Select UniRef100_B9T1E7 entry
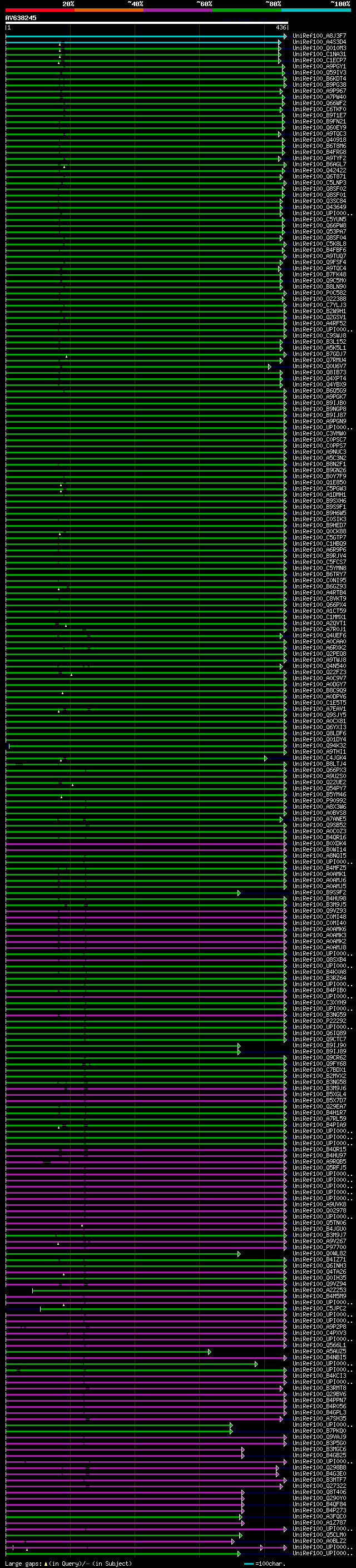 [319, 116]
